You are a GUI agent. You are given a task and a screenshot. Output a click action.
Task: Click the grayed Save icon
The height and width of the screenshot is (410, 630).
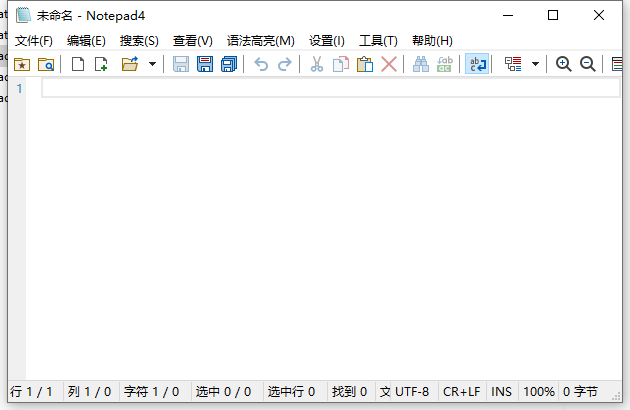[x=181, y=64]
